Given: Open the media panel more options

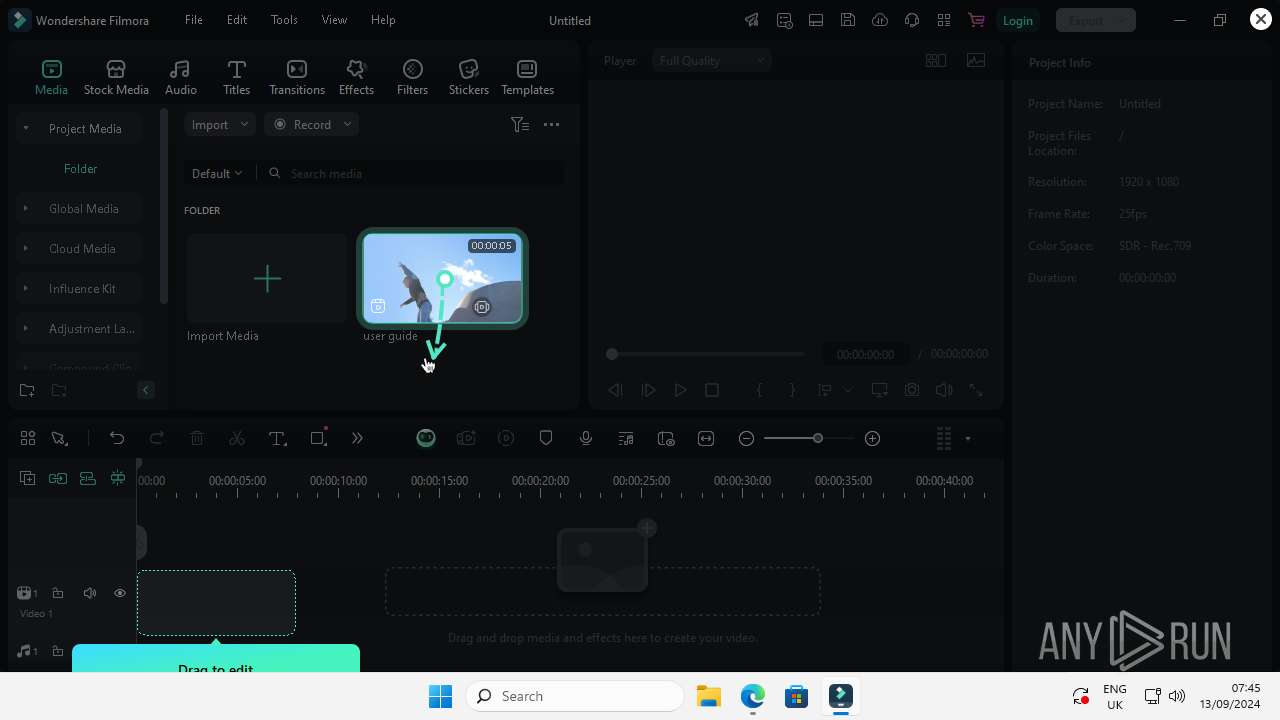Looking at the screenshot, I should (551, 124).
